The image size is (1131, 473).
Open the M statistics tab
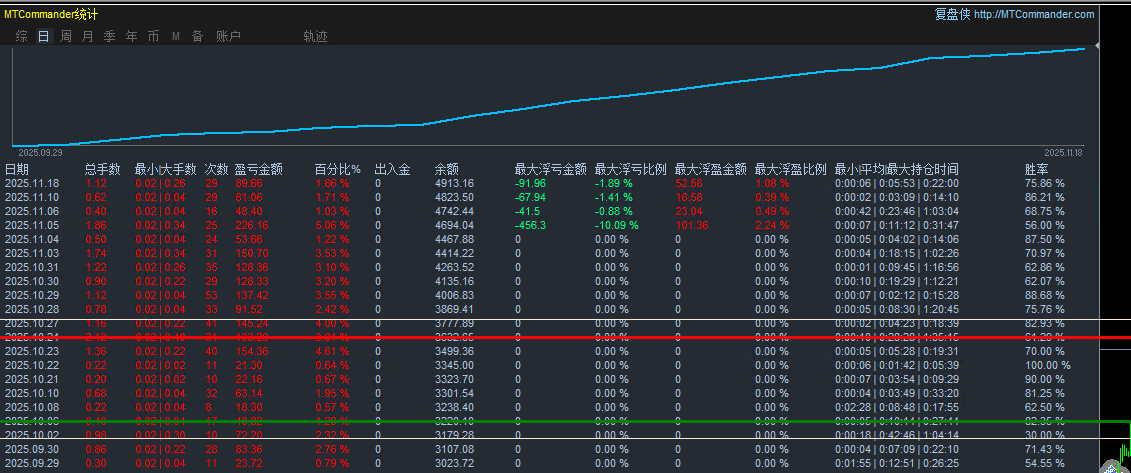point(175,36)
